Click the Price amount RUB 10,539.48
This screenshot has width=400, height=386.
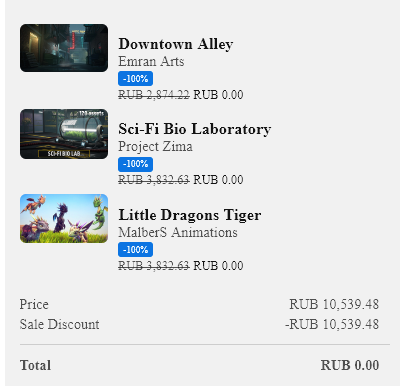click(334, 304)
